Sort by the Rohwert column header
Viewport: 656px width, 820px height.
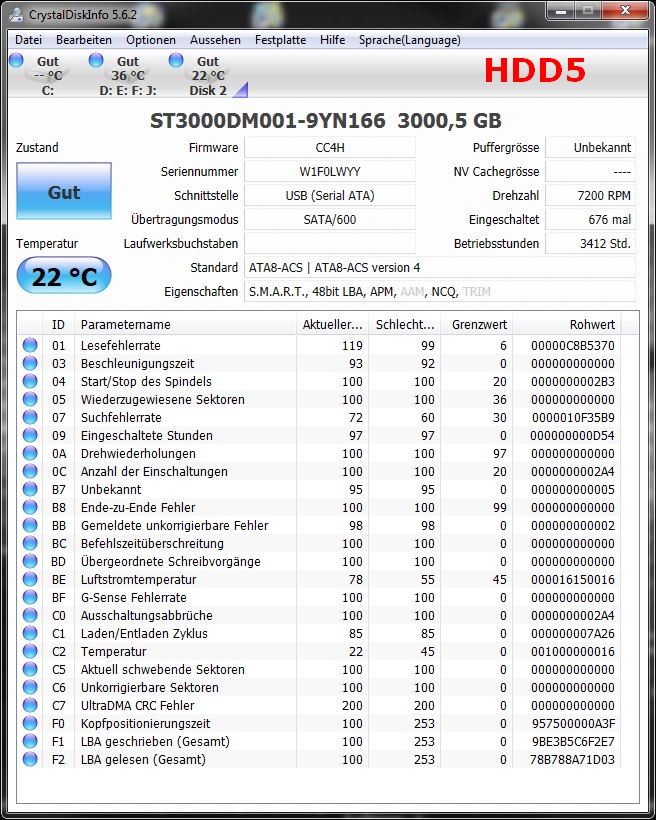click(x=567, y=324)
